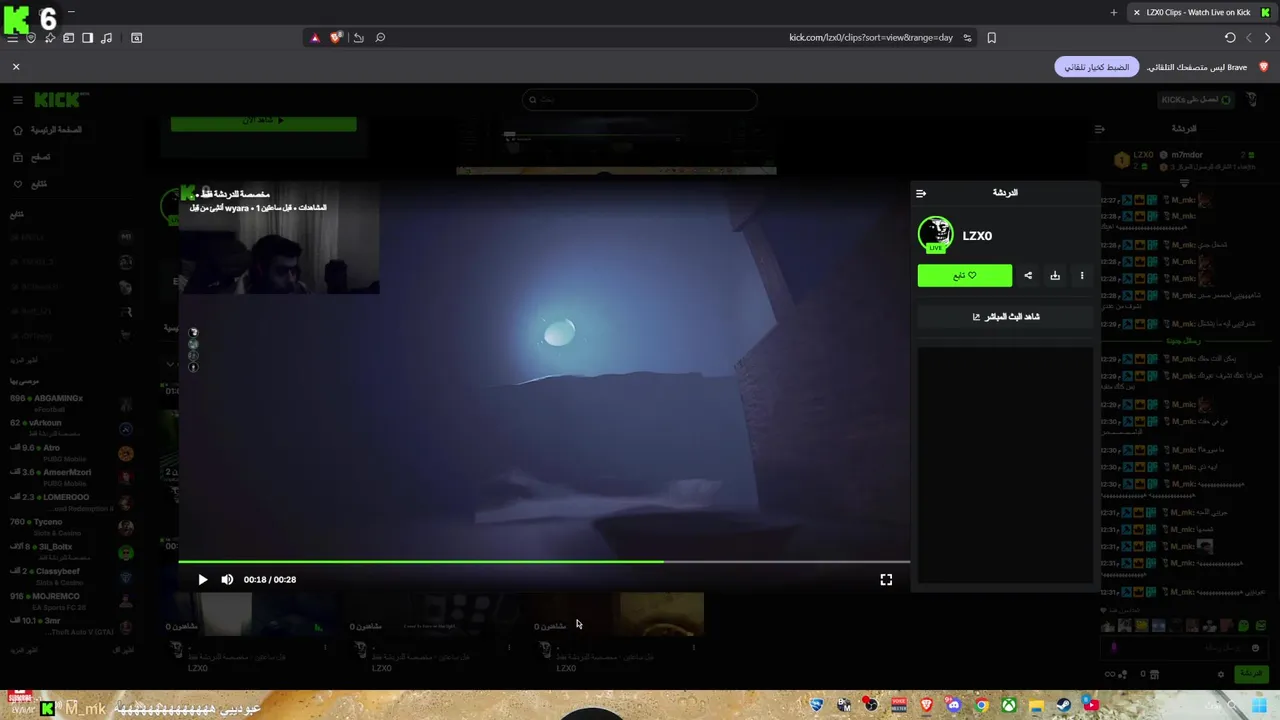Open chat settings gear icon

click(x=1220, y=674)
